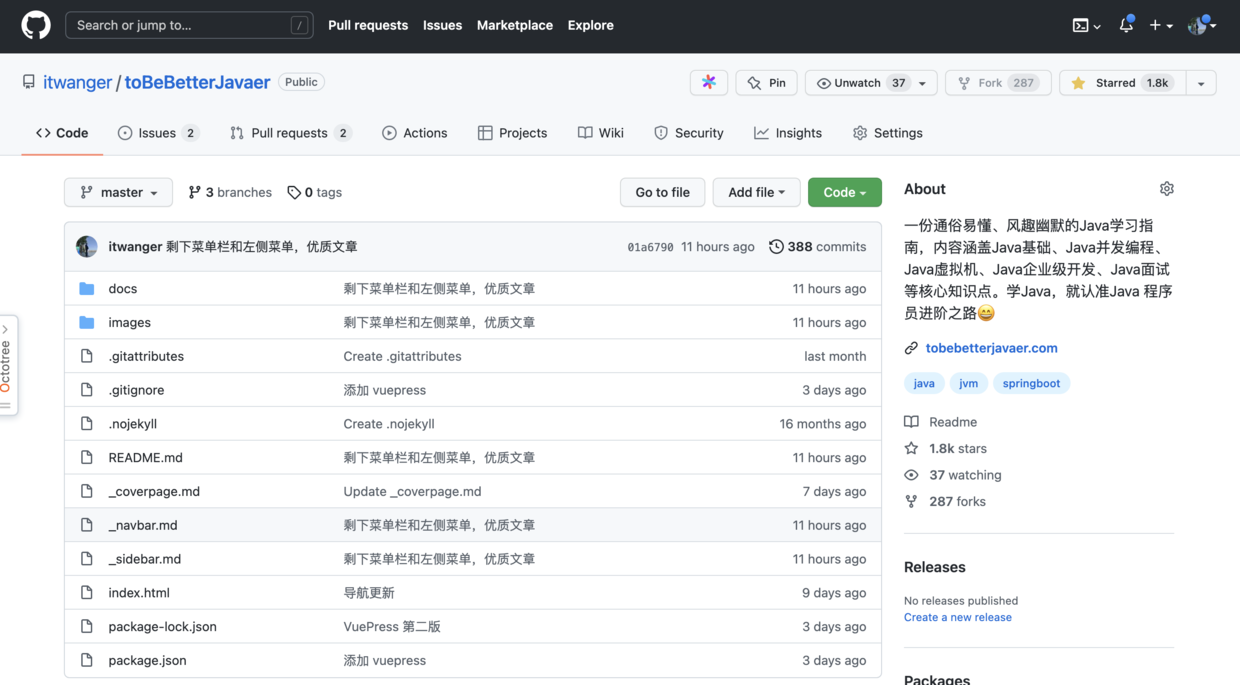The image size is (1240, 685).
Task: Open the master branch dropdown
Action: pyautogui.click(x=118, y=192)
